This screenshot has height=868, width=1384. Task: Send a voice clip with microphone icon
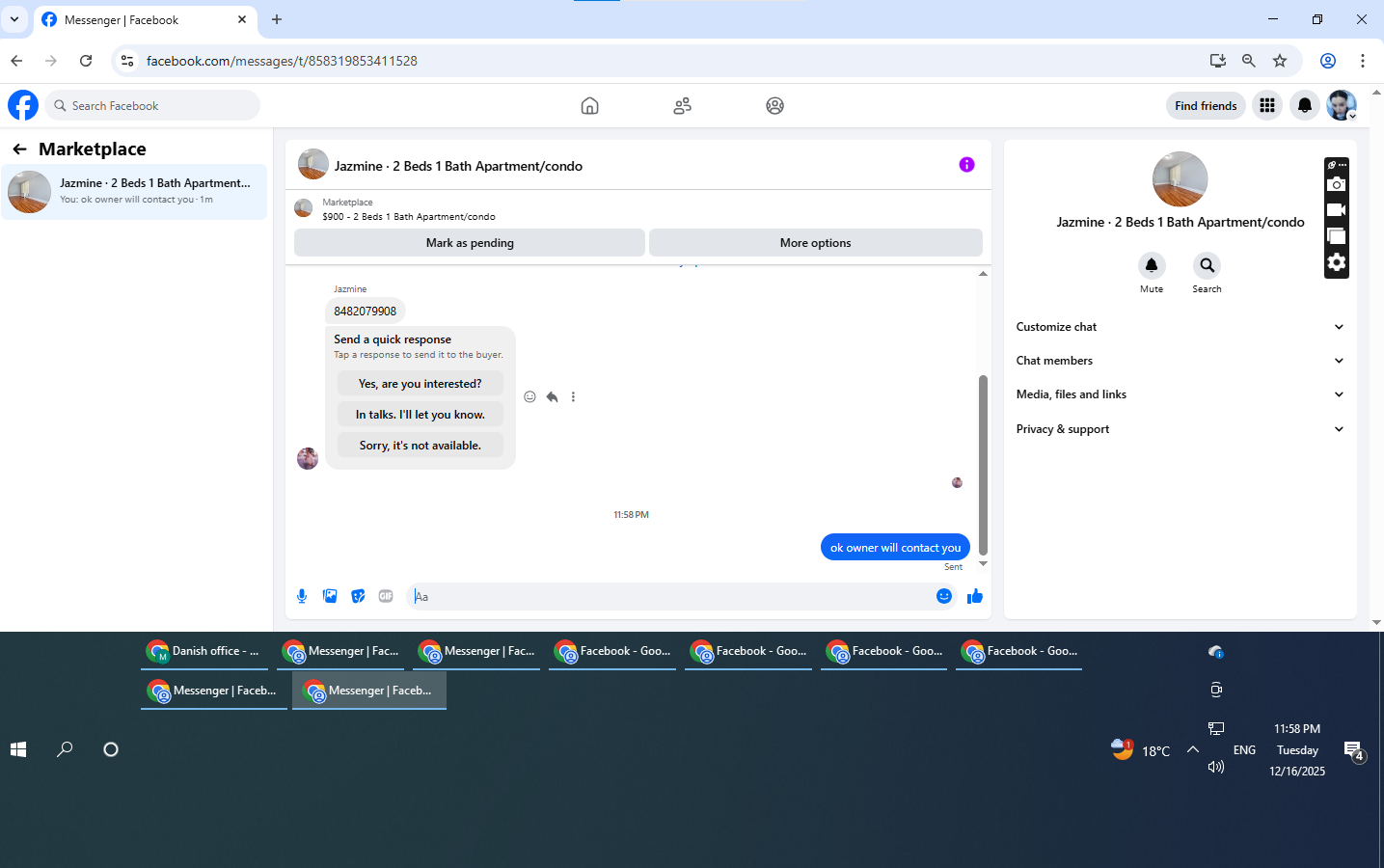[x=302, y=596]
